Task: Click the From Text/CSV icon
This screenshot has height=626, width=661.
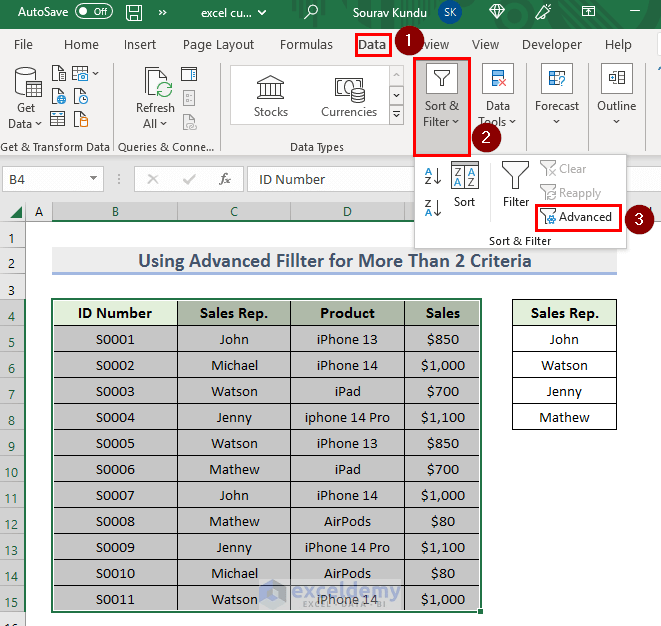Action: [x=59, y=73]
